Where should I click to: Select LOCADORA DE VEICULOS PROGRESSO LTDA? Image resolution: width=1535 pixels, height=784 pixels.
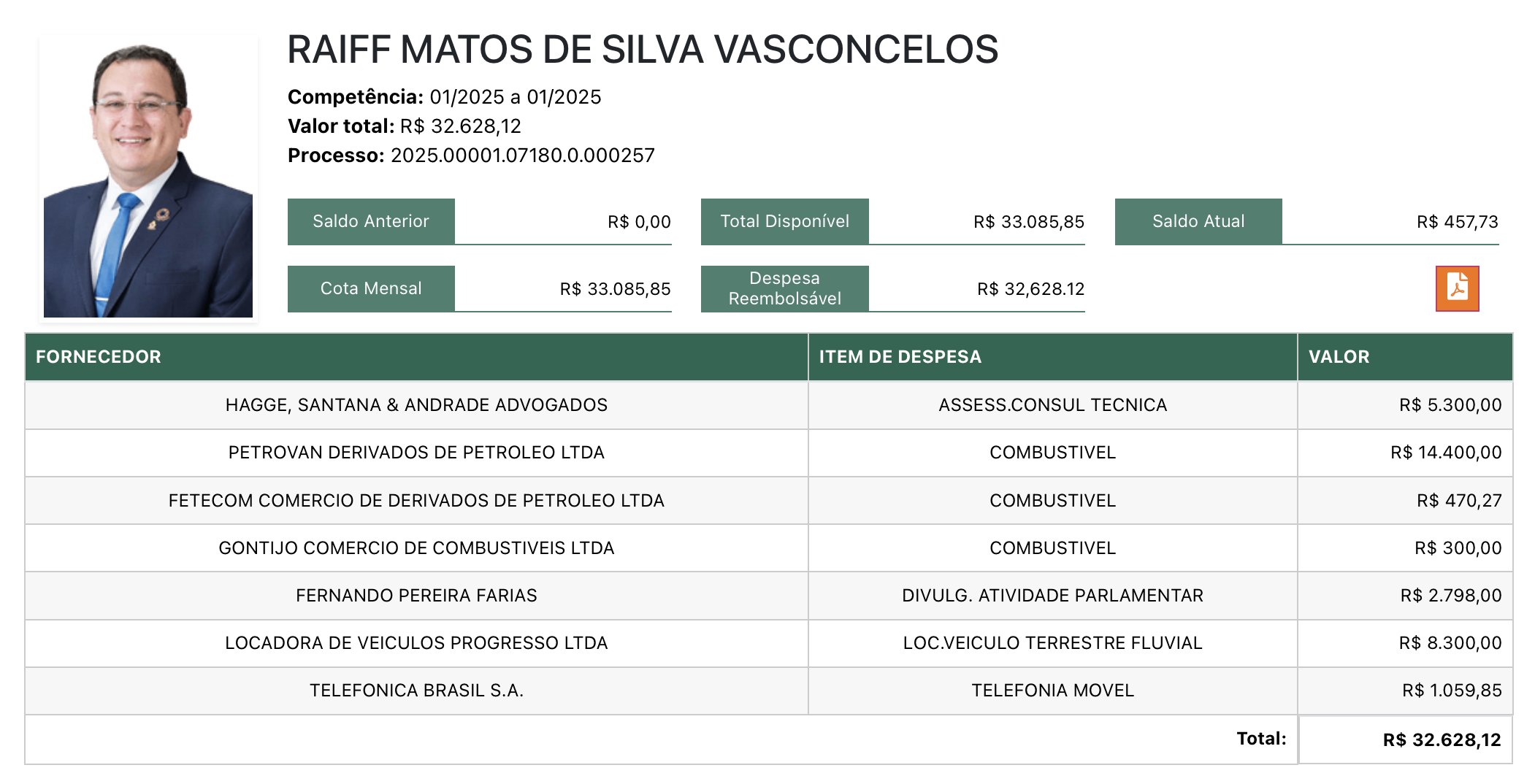pos(416,643)
